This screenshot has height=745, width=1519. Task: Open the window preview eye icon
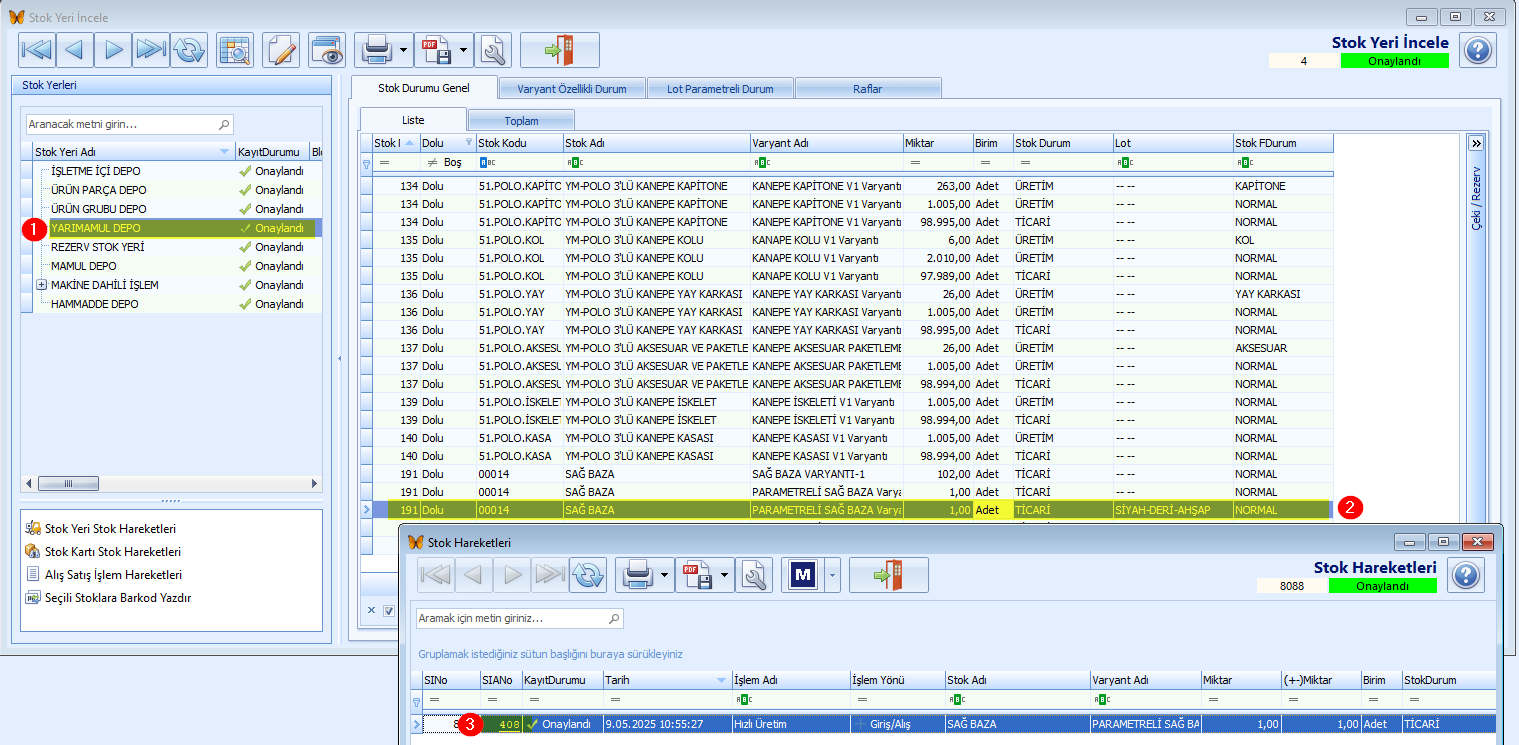point(327,50)
